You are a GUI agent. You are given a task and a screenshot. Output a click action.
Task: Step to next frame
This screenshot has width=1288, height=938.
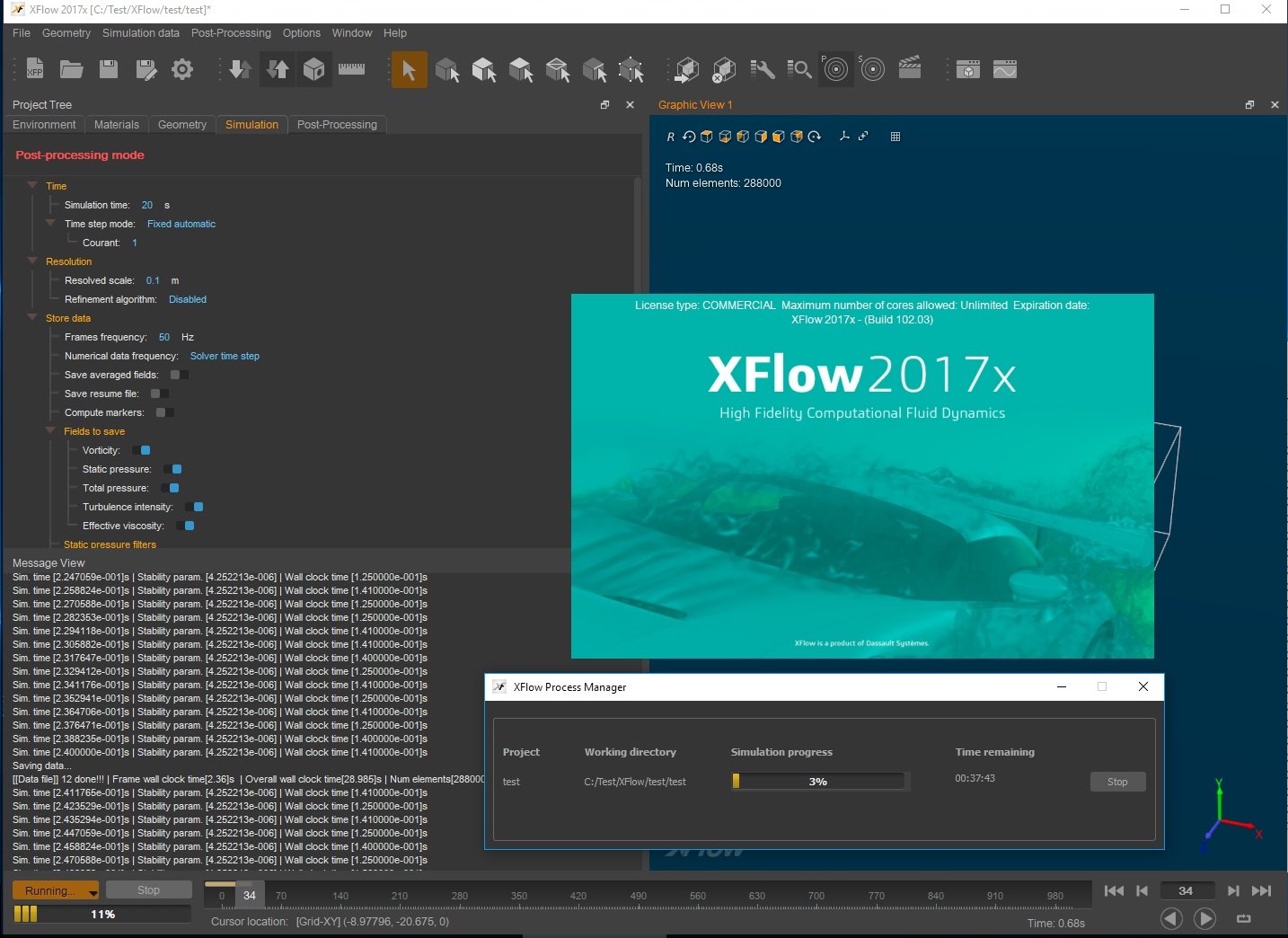[1233, 890]
